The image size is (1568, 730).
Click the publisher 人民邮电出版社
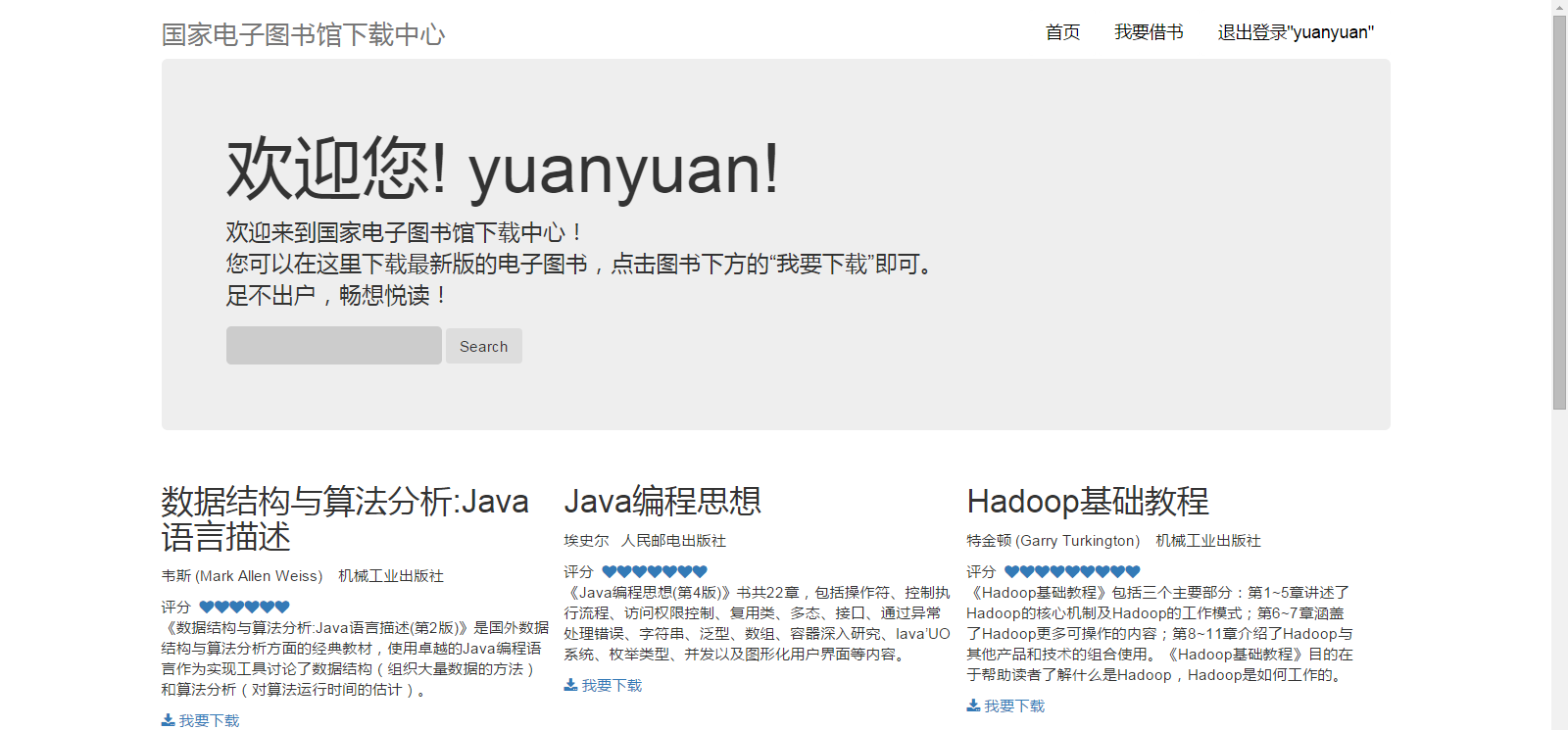click(673, 541)
